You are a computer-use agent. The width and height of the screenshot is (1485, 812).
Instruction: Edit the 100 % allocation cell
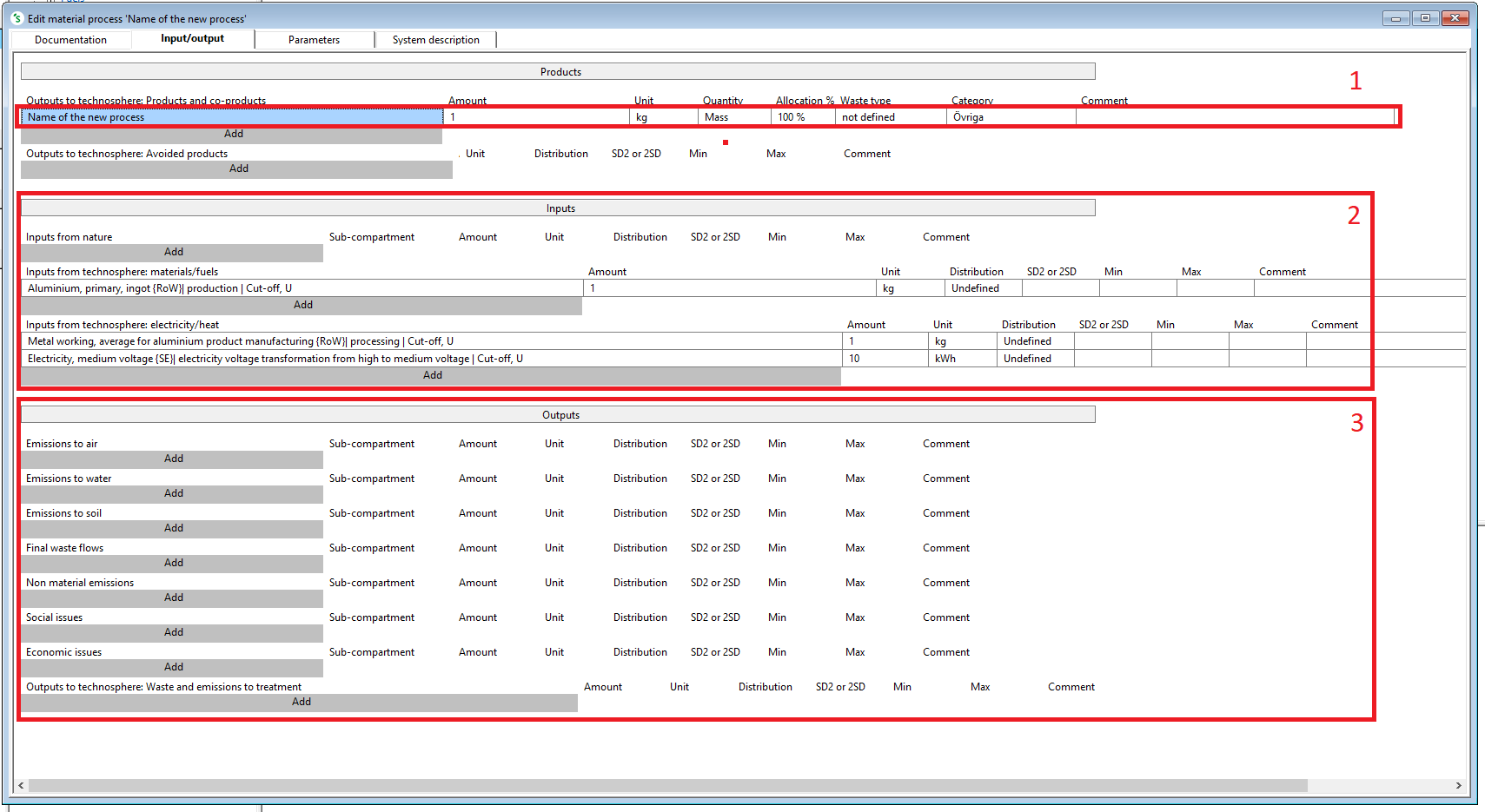(x=803, y=117)
